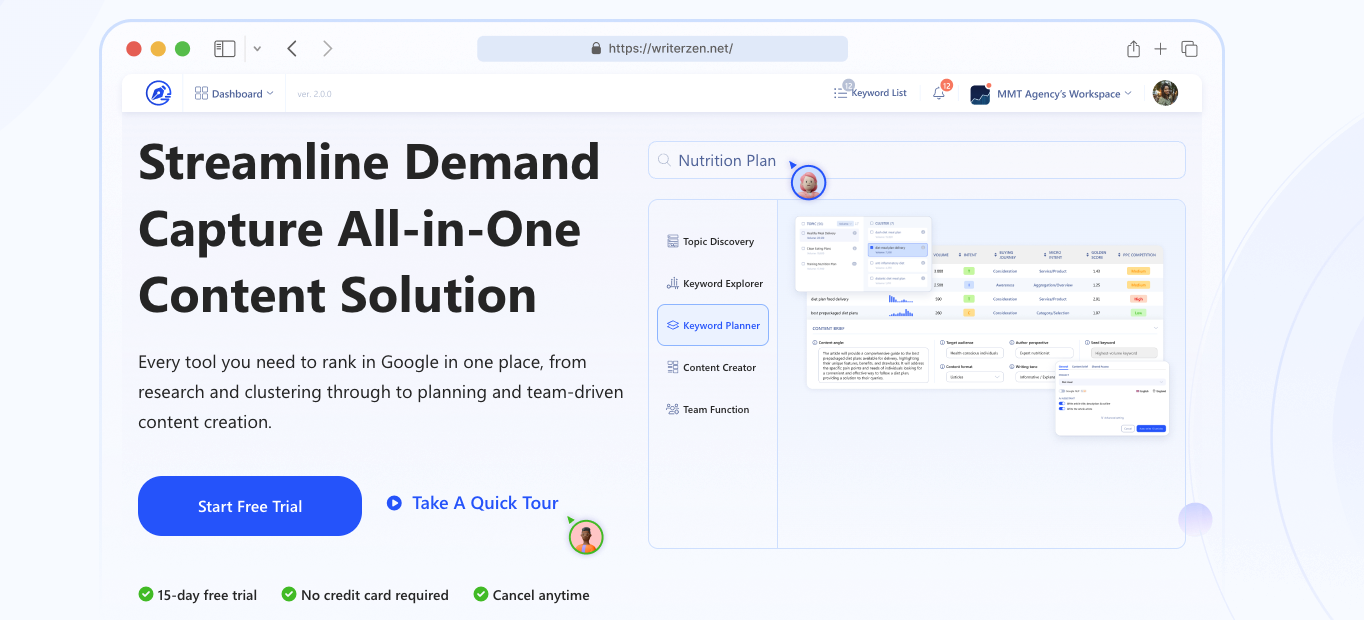The image size is (1364, 620).
Task: Click the WriterZen logo icon
Action: click(158, 93)
